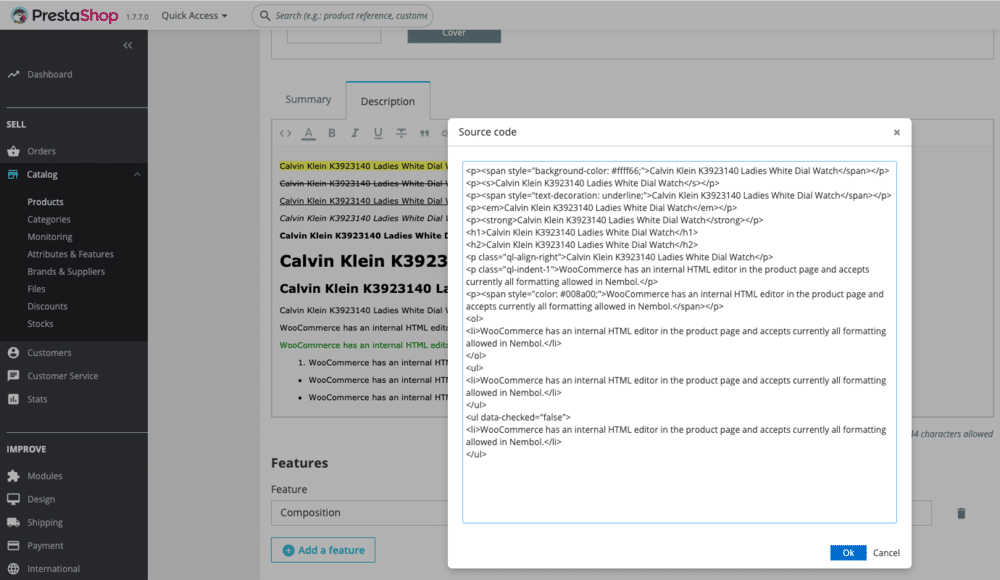This screenshot has width=1000, height=580.
Task: Click the search magnifier icon
Action: pos(265,15)
